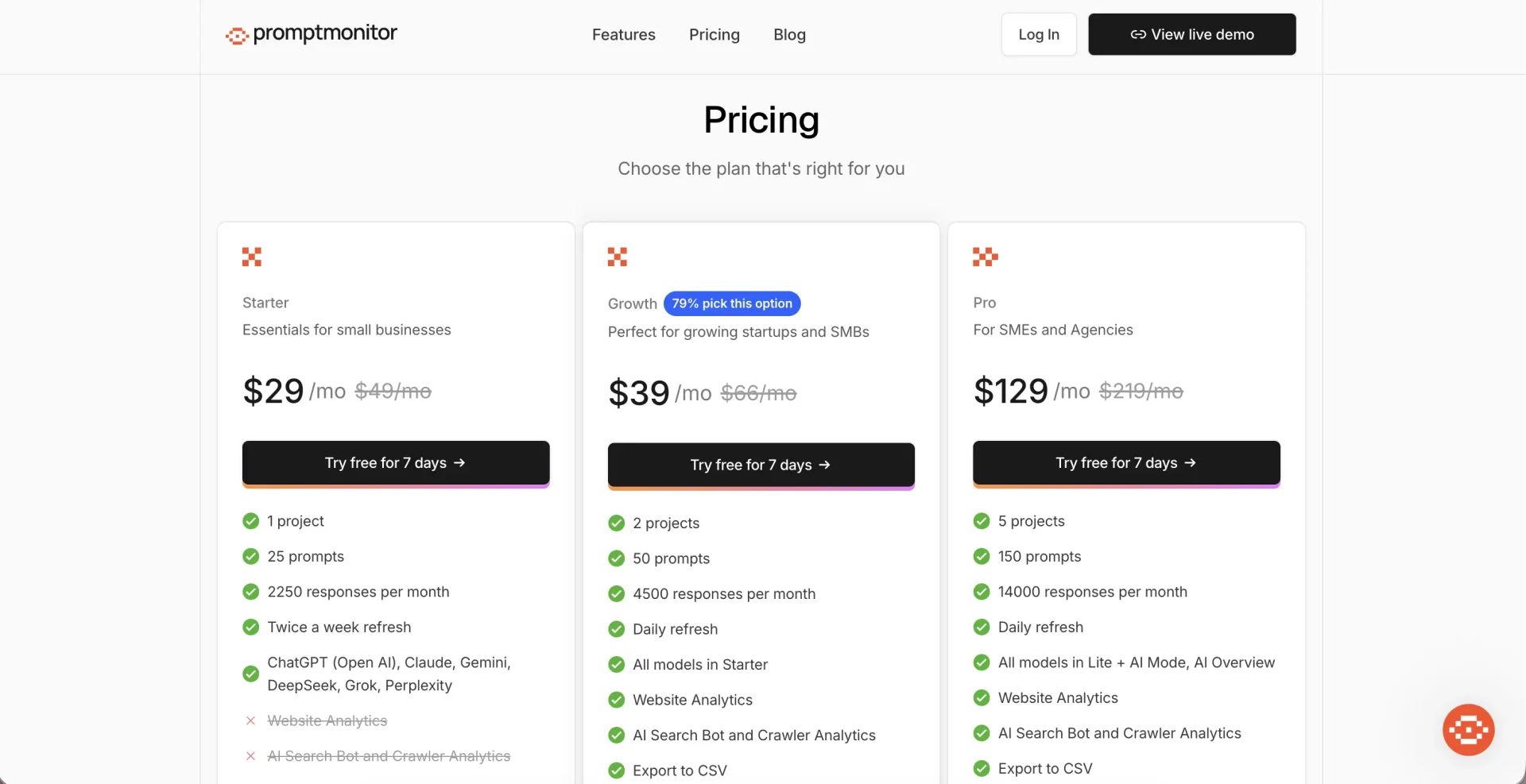This screenshot has width=1526, height=784.
Task: Open the chat widget in the bottom corner
Action: 1468,729
